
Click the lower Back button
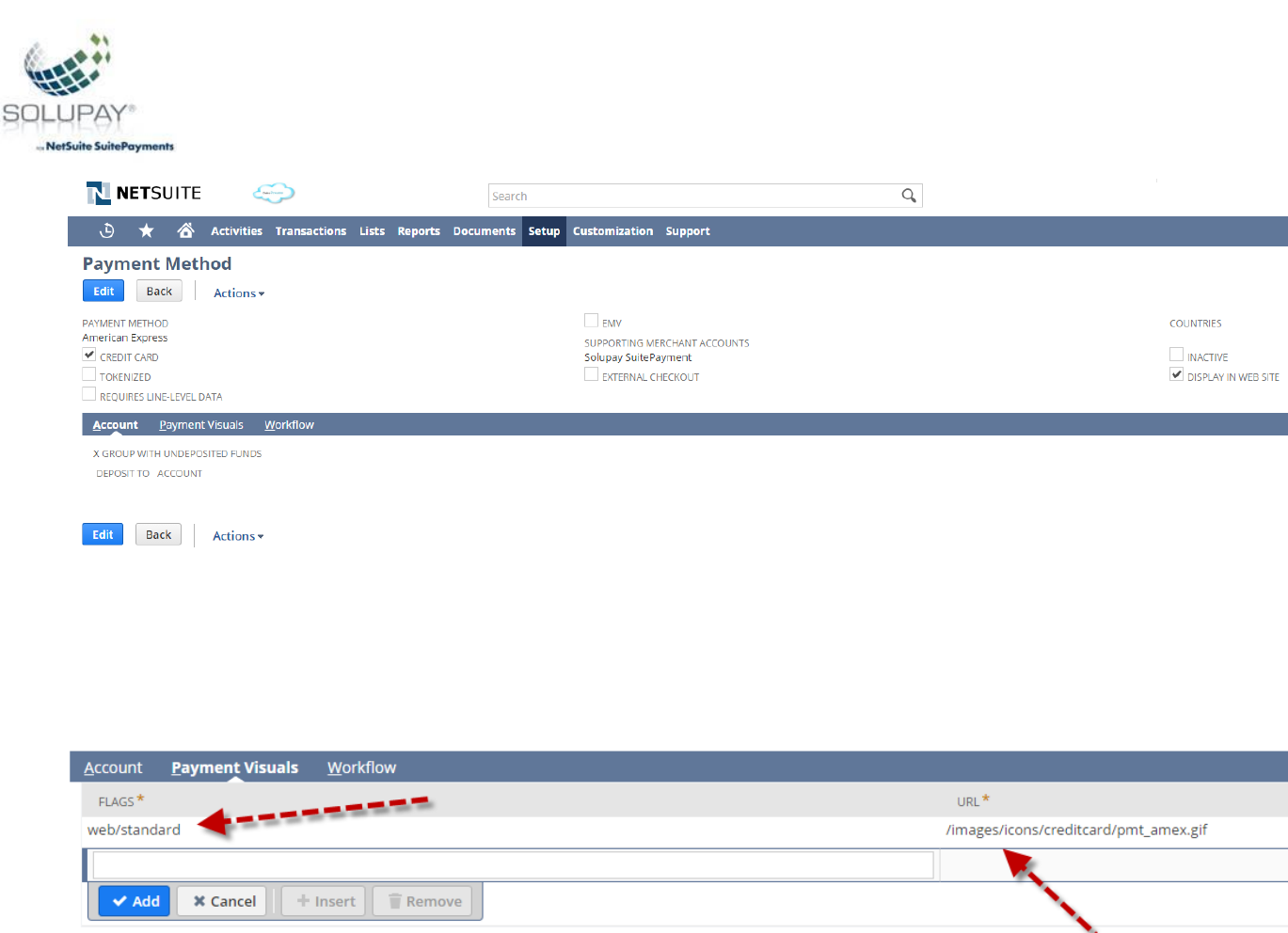pos(158,534)
